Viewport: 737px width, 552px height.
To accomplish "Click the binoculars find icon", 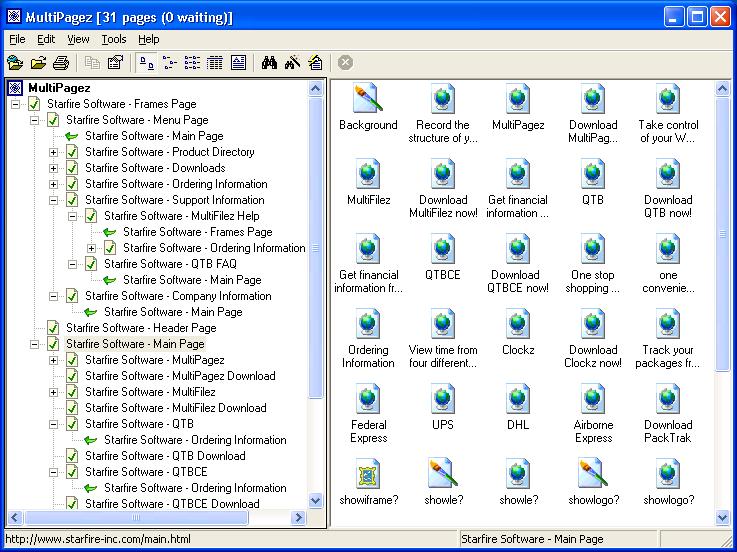I will coord(269,63).
